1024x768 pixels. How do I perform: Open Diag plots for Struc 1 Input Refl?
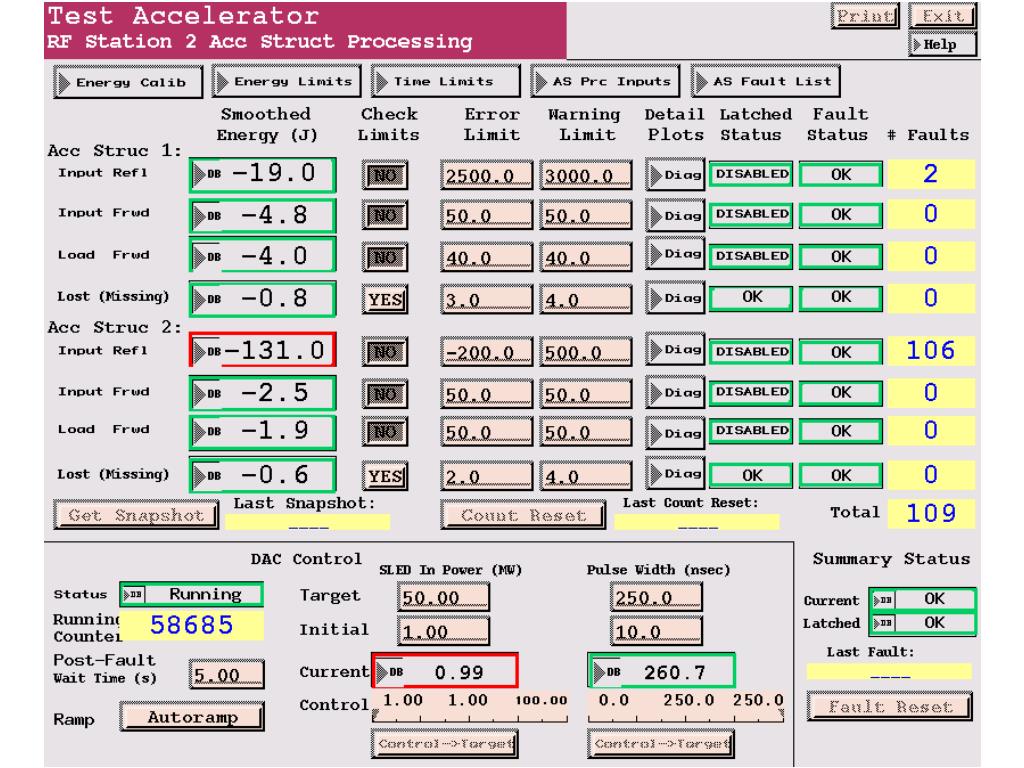[x=675, y=174]
